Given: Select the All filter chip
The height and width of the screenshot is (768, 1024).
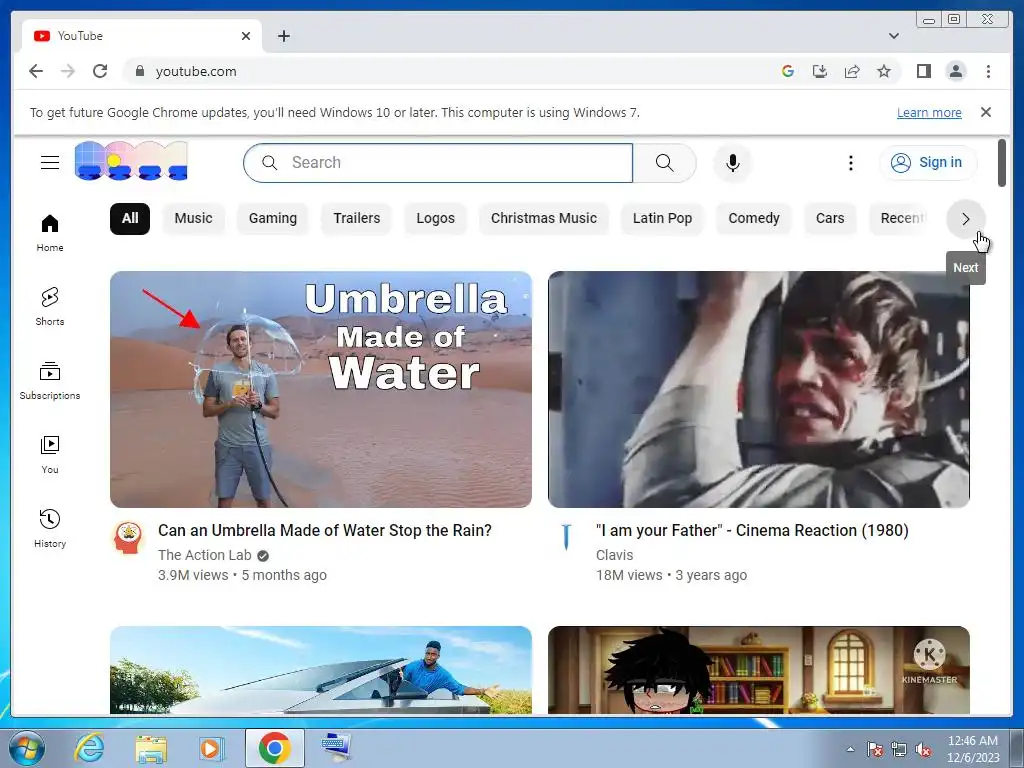Looking at the screenshot, I should pos(130,218).
